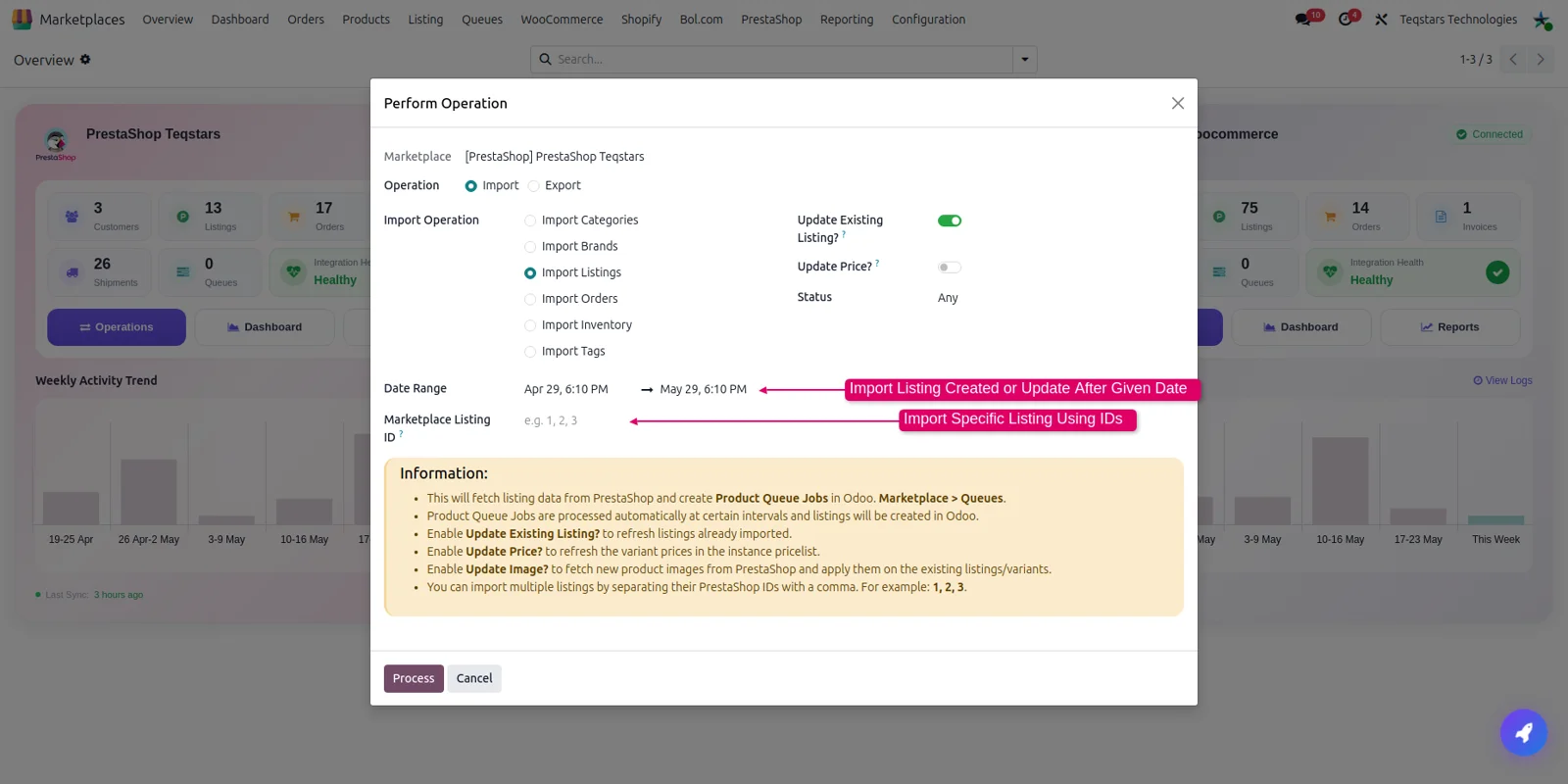The image size is (1568, 784).
Task: Click the Update Existing Listing help mark
Action: (844, 234)
